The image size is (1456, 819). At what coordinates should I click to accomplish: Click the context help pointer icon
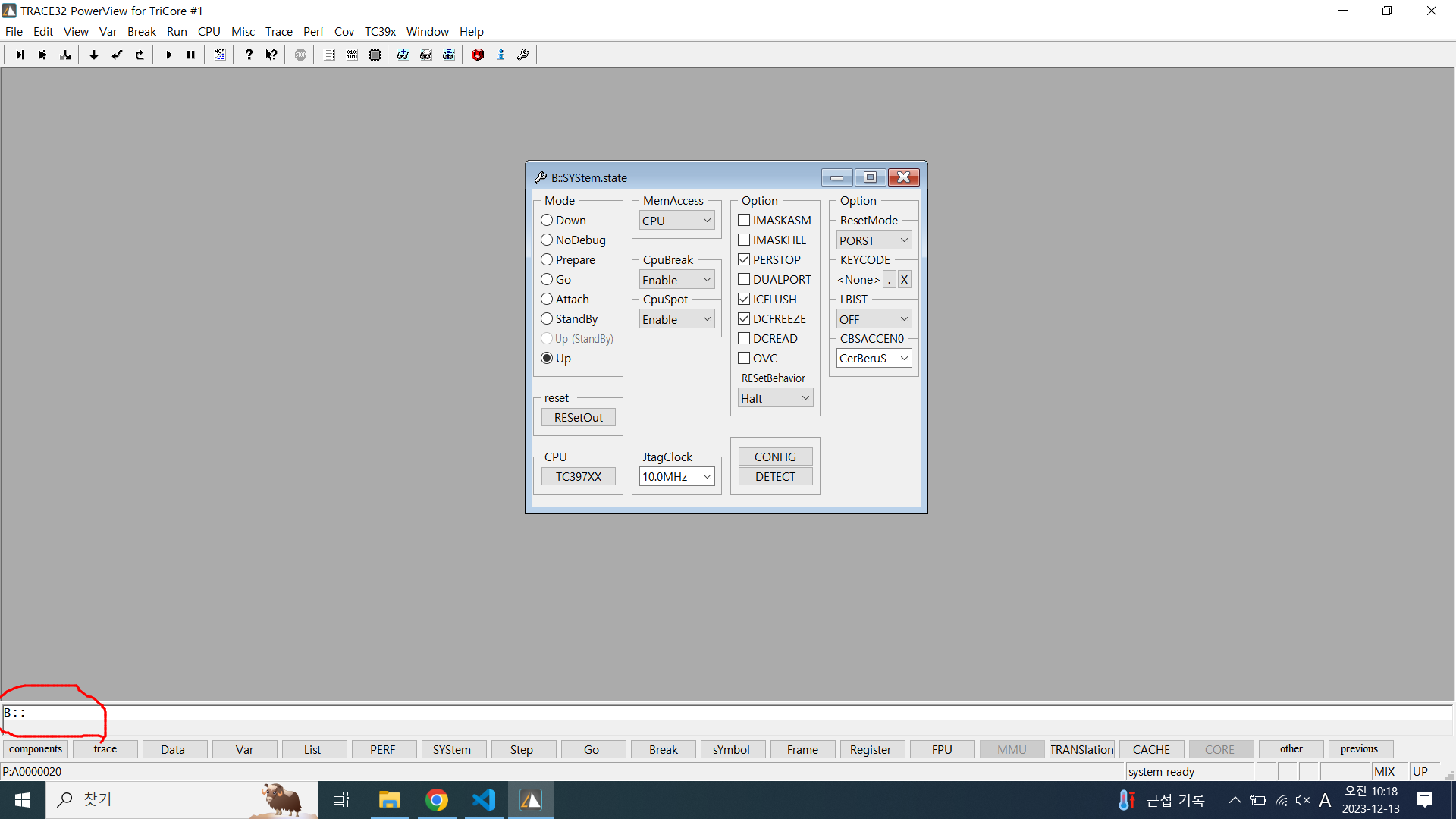click(x=271, y=55)
